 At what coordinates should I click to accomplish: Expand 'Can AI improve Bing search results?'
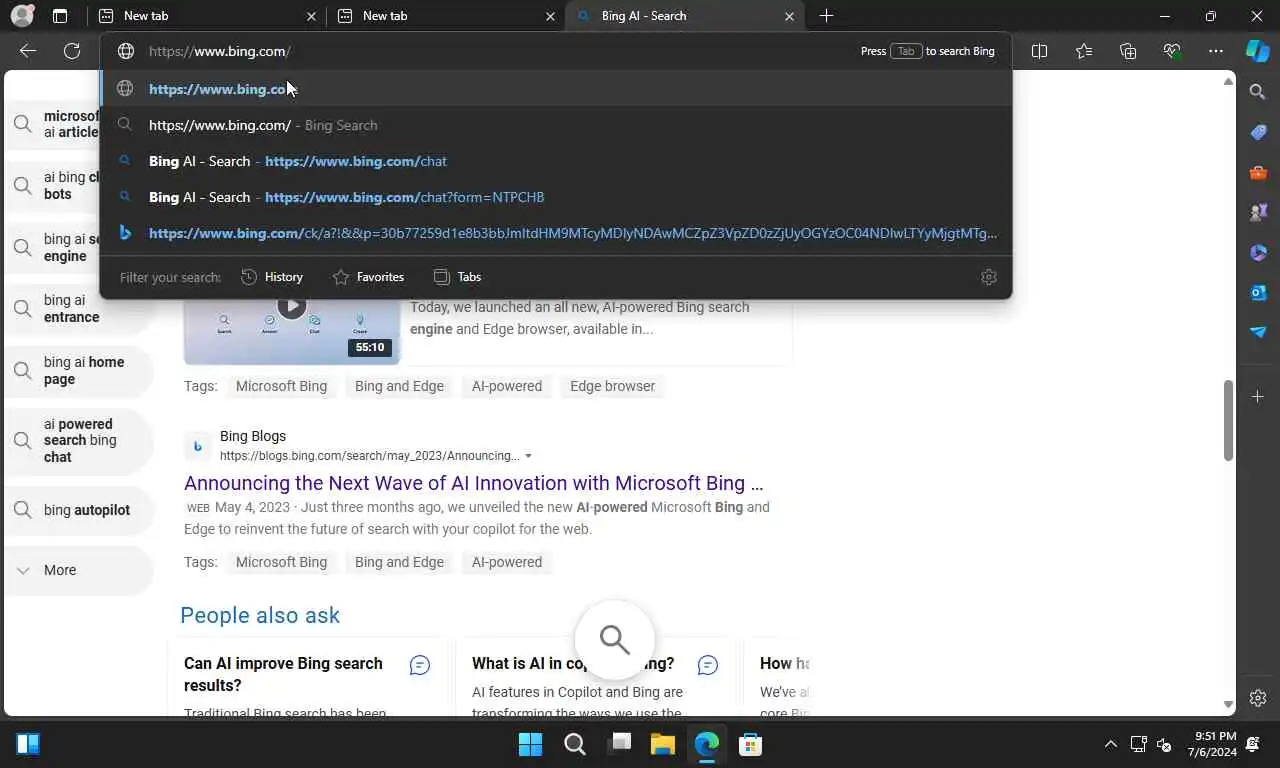[x=307, y=675]
